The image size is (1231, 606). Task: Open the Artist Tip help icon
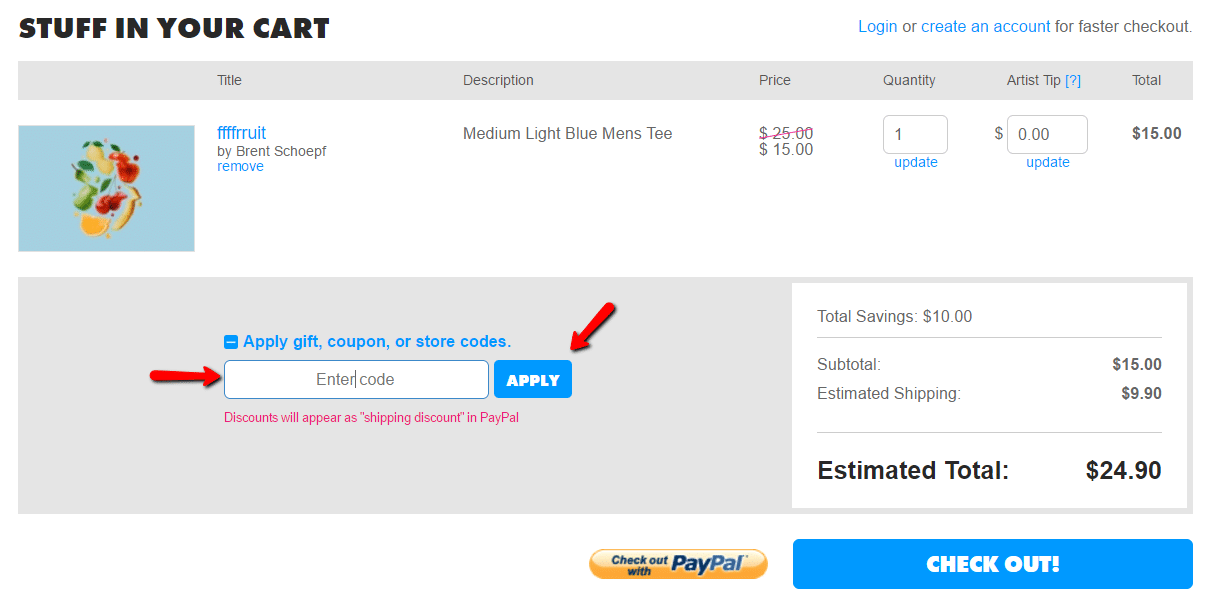[1073, 80]
